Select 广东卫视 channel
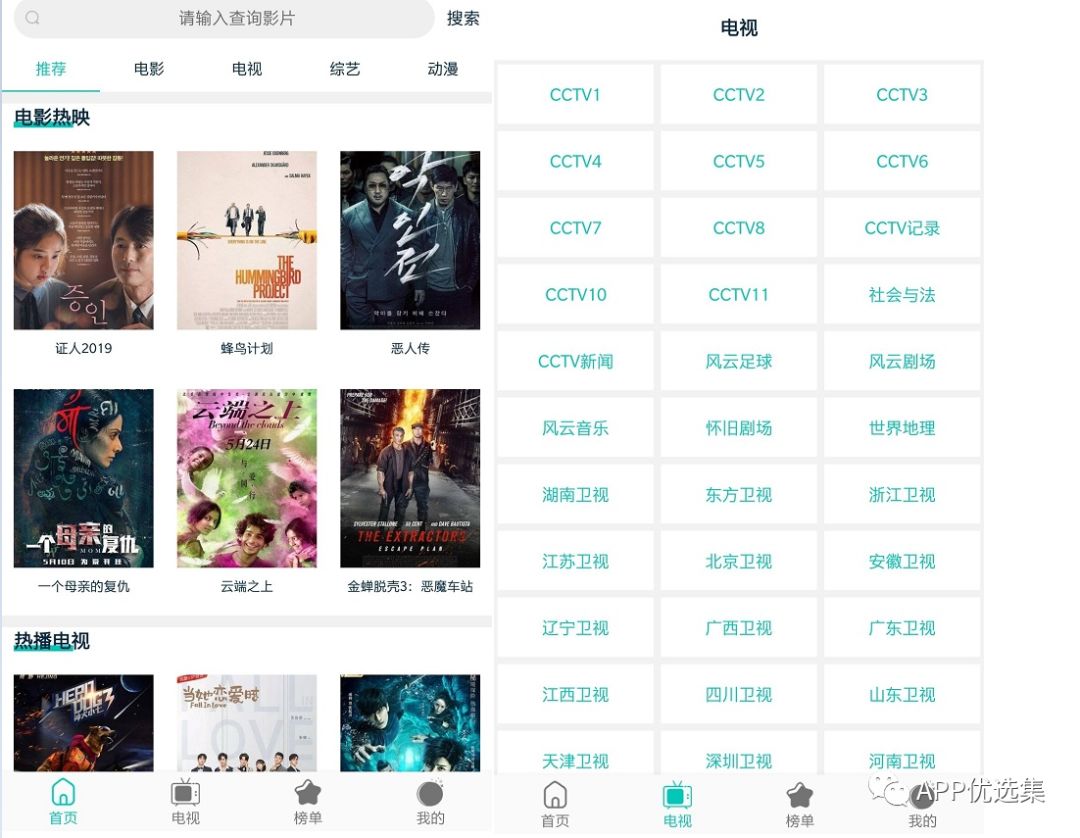Image resolution: width=1080 pixels, height=838 pixels. (x=902, y=629)
